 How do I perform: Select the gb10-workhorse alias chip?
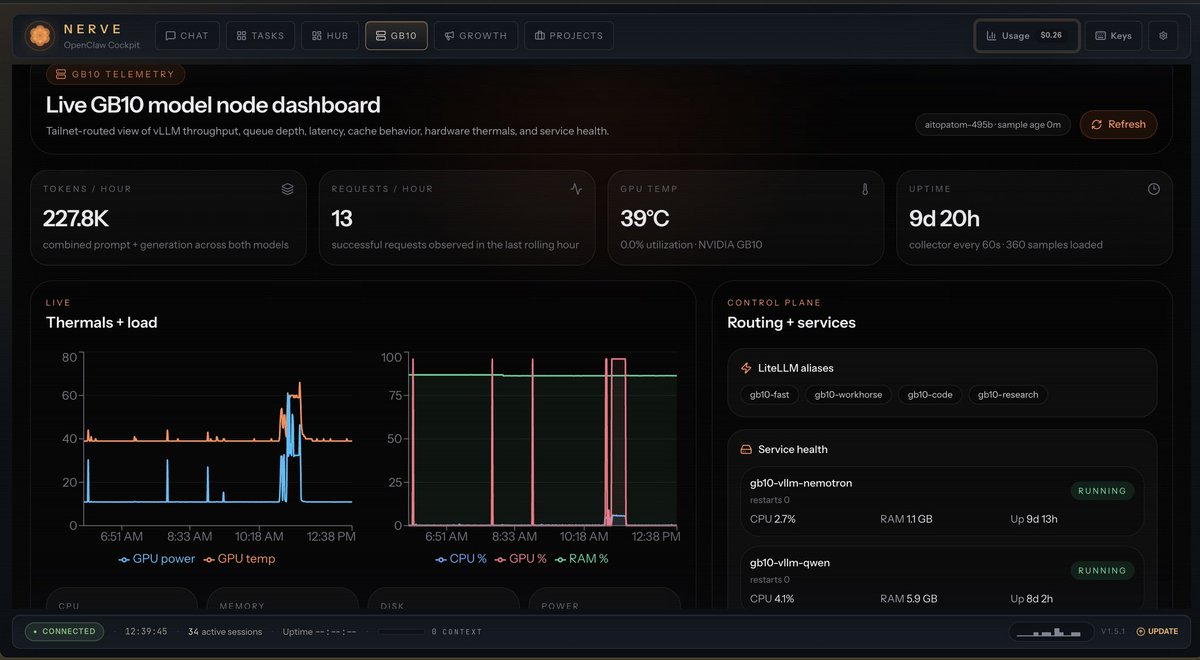coord(848,394)
